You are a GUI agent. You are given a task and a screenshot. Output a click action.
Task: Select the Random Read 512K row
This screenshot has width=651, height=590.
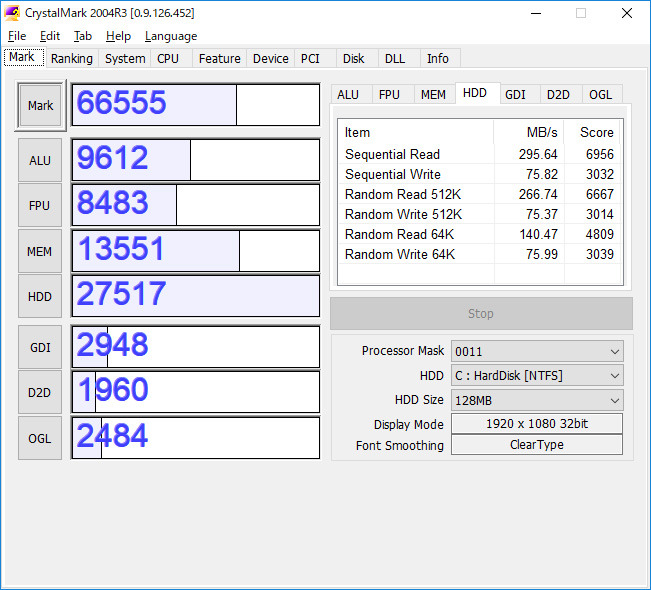[x=480, y=194]
